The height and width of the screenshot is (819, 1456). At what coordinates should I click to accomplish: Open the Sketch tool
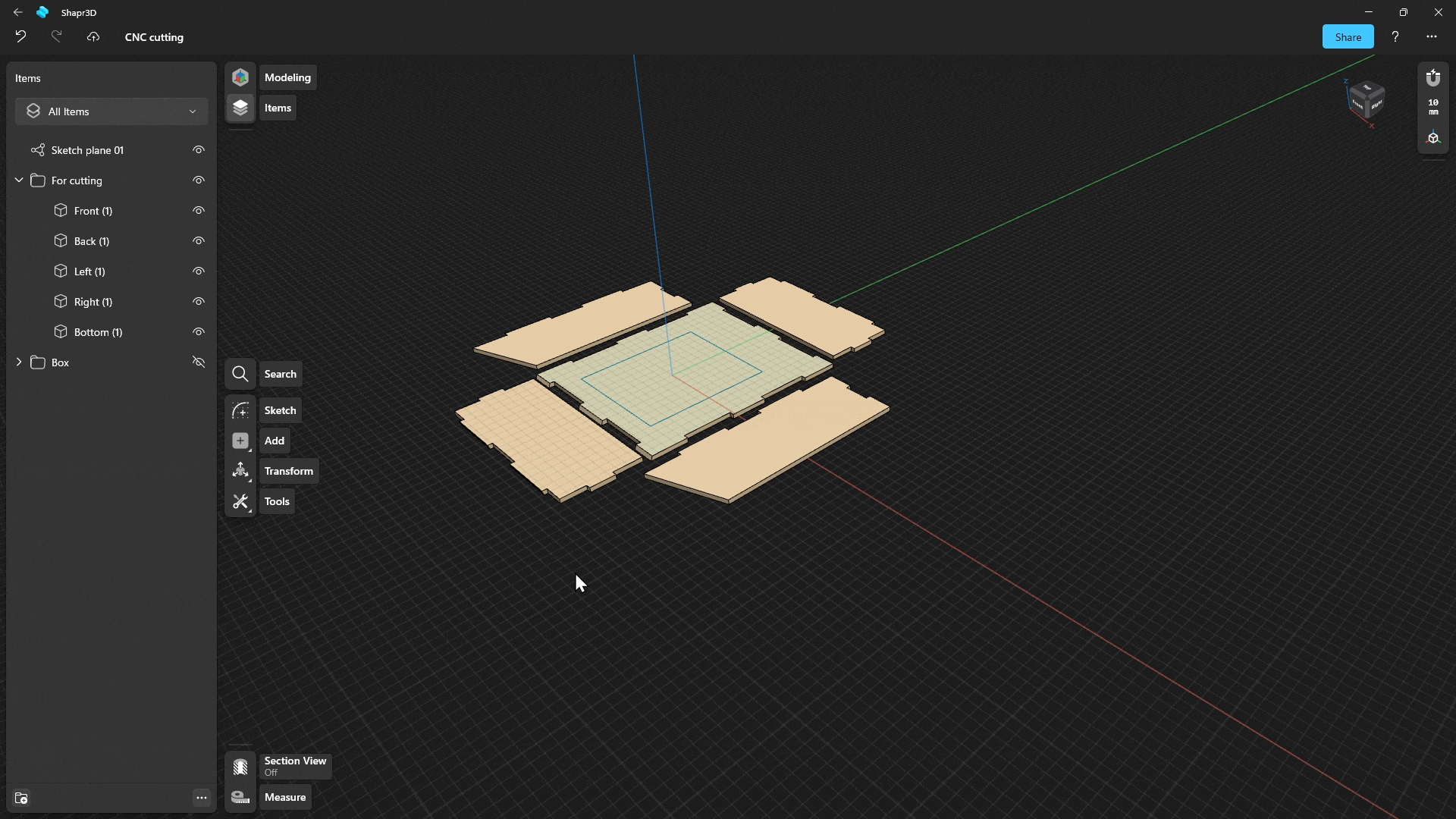click(x=240, y=410)
